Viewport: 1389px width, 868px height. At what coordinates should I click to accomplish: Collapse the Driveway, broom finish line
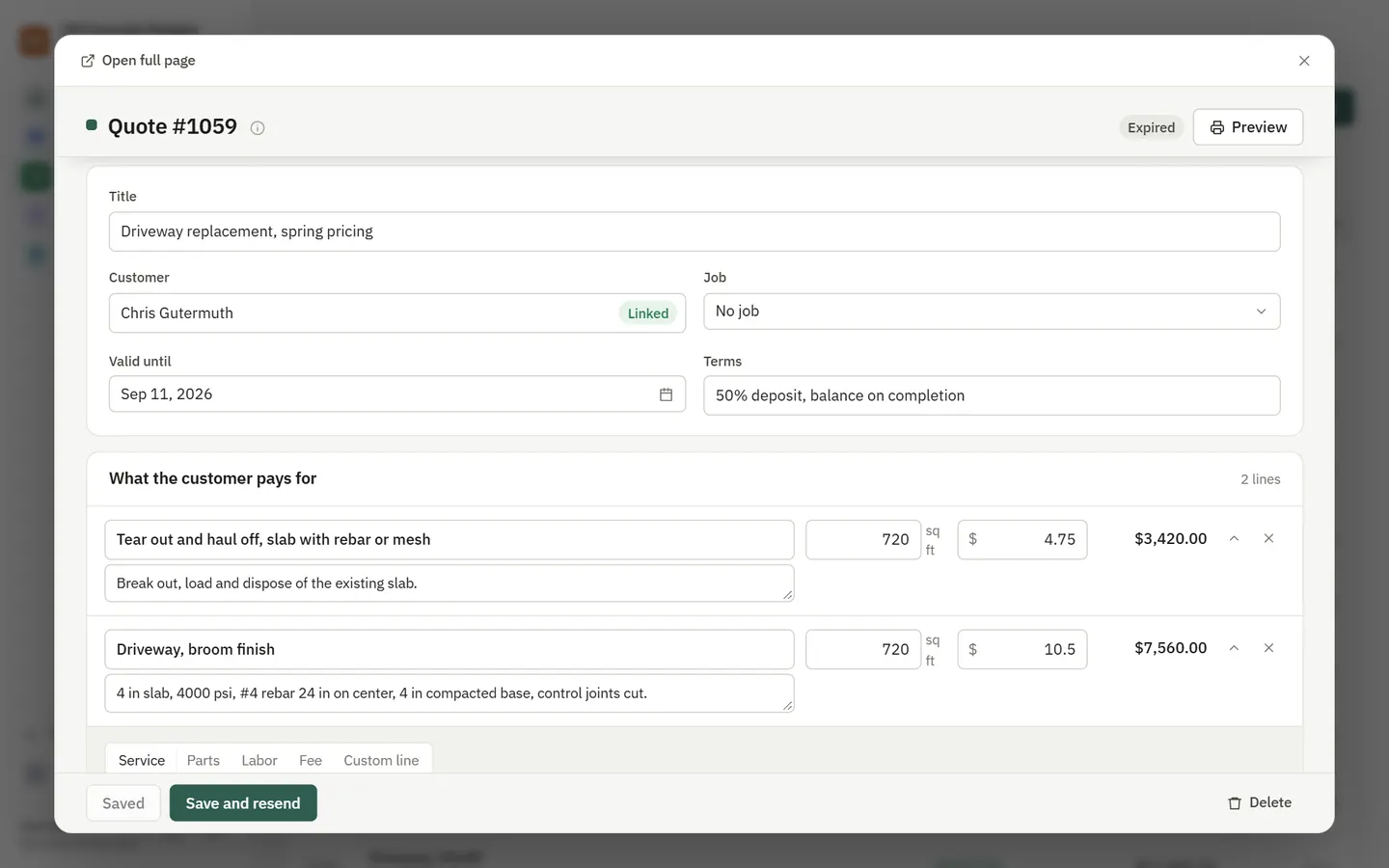point(1234,648)
